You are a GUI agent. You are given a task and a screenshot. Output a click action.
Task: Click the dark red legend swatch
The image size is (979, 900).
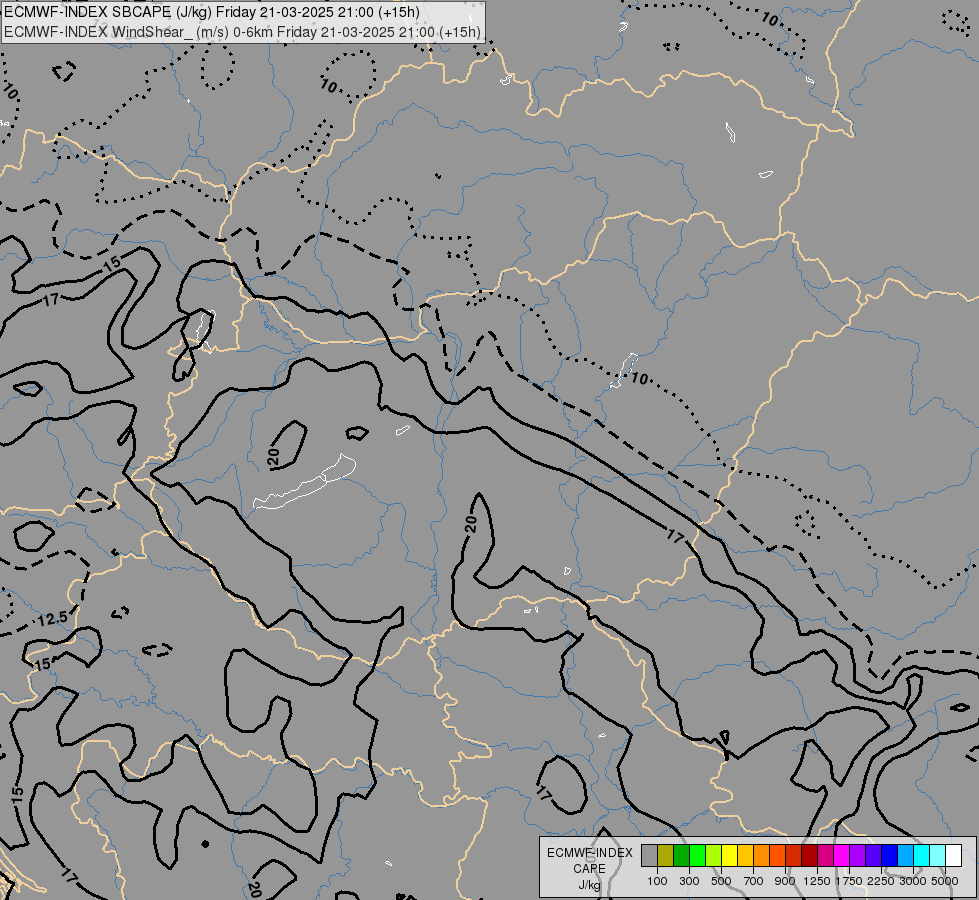pyautogui.click(x=810, y=856)
